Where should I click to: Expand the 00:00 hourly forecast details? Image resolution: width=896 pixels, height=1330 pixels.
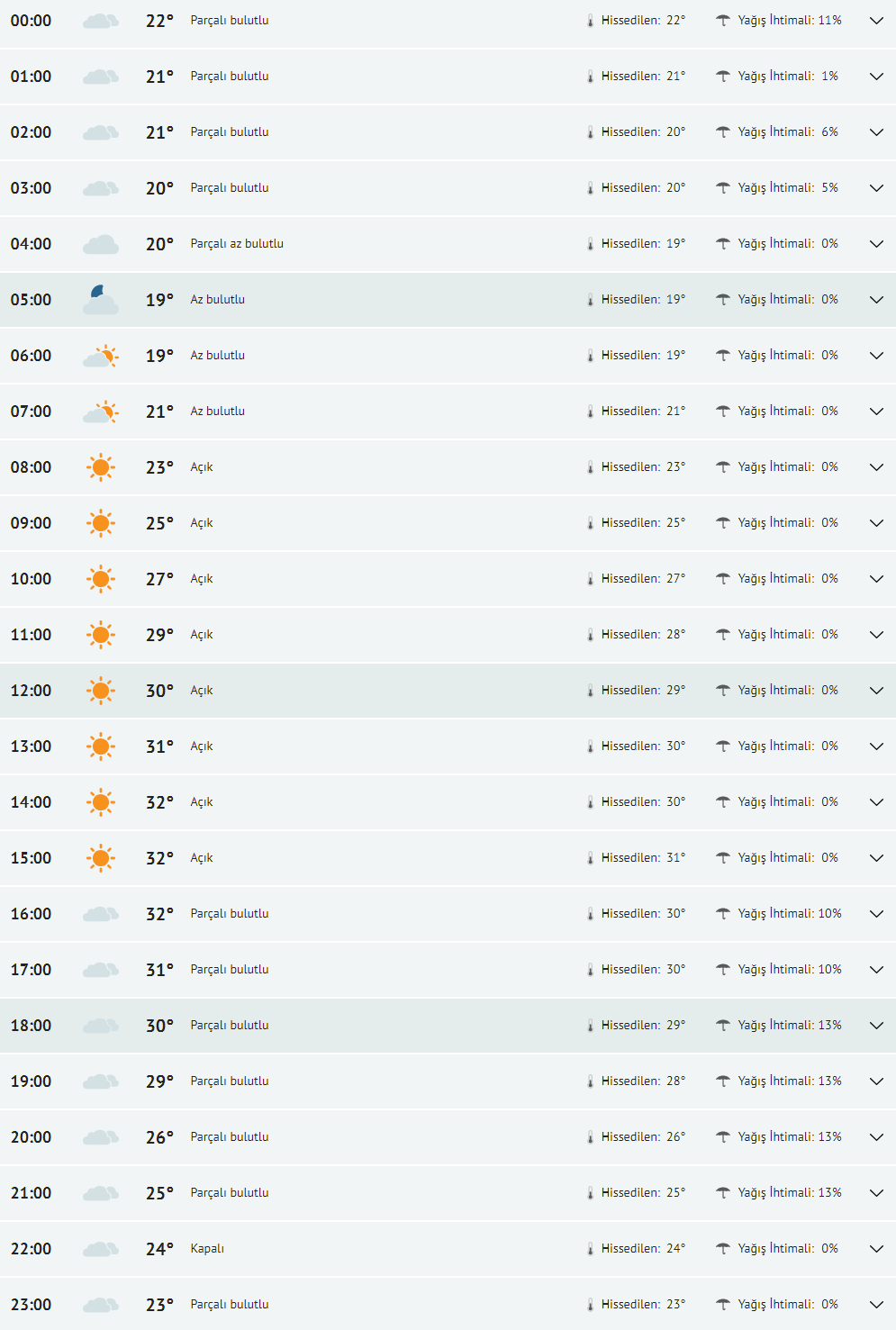click(x=876, y=21)
